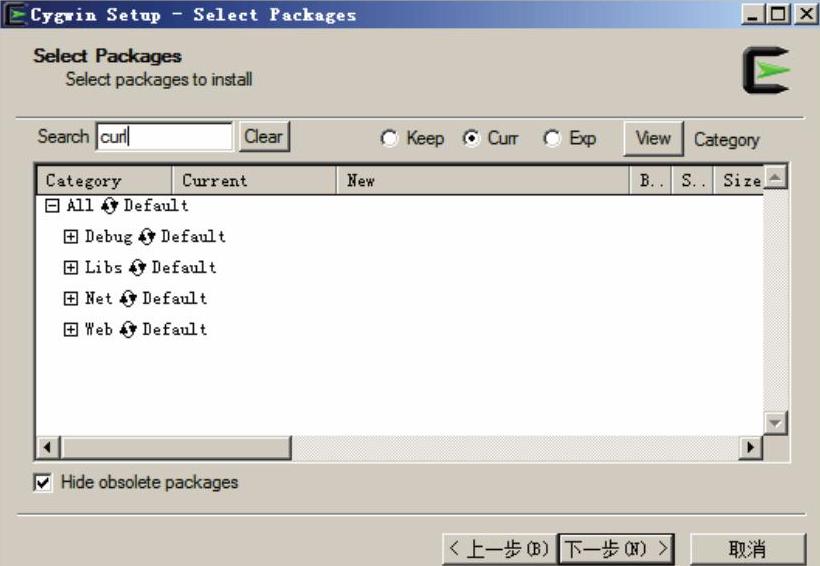The height and width of the screenshot is (566, 820).
Task: Expand the Net category
Action: 71,298
